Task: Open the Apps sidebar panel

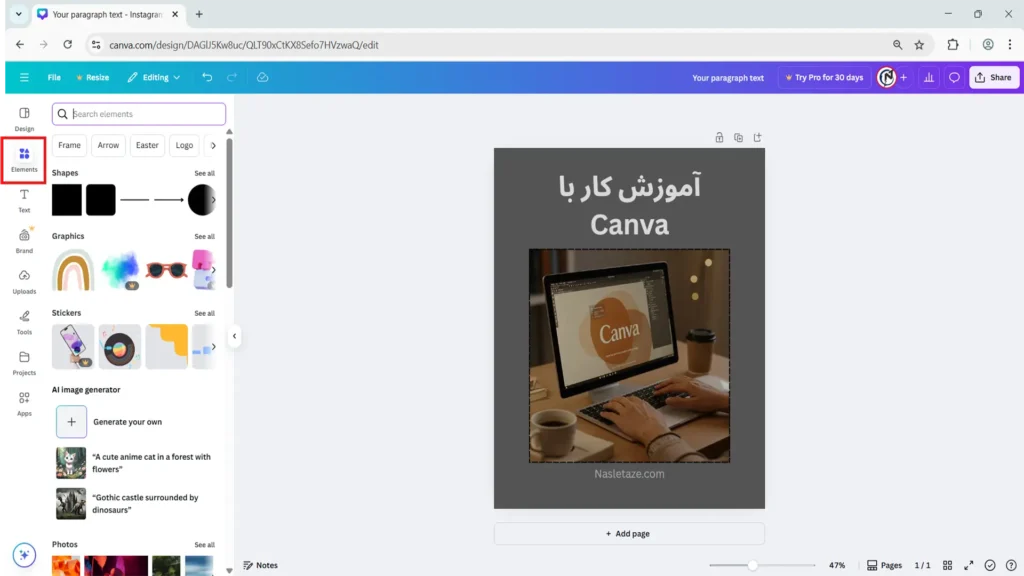Action: click(x=24, y=404)
